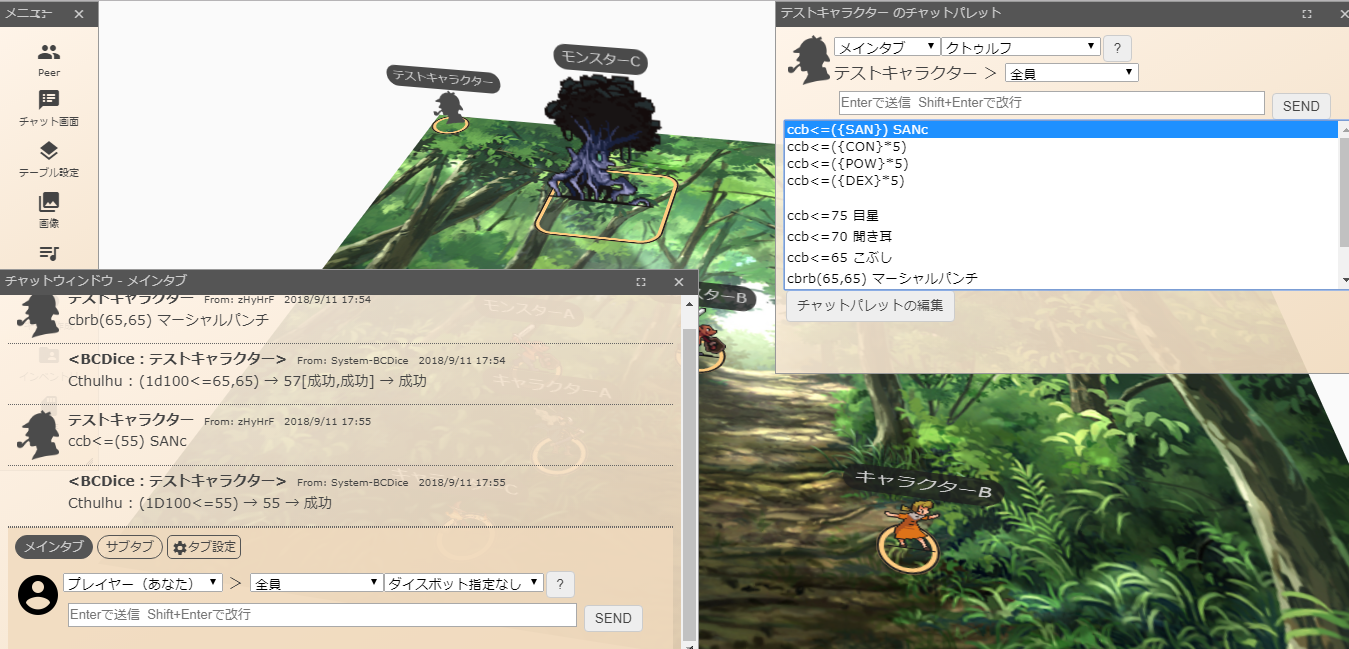Click BCDice result 57[成功,成功] message
Viewport: 1349px width, 649px height.
click(247, 381)
